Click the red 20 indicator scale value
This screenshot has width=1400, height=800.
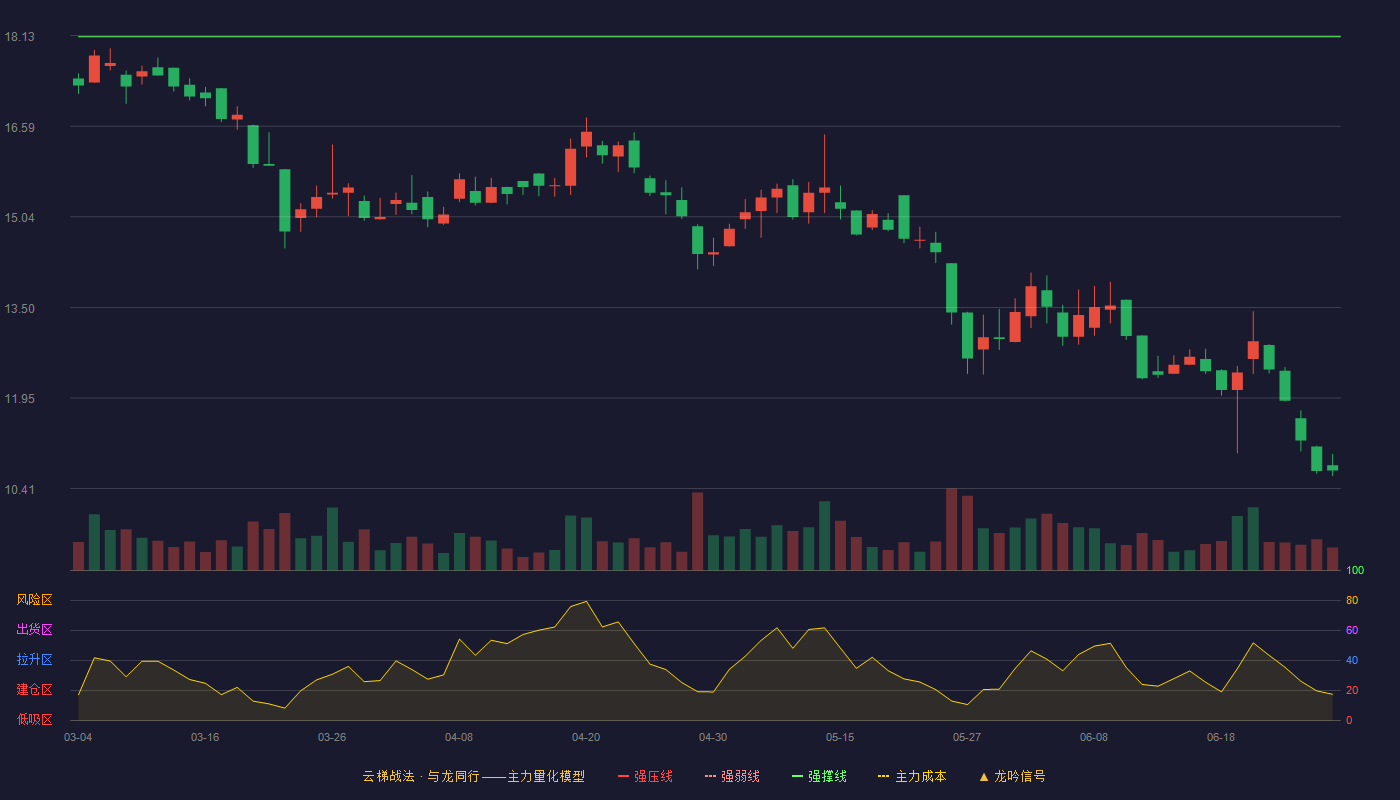(1352, 690)
